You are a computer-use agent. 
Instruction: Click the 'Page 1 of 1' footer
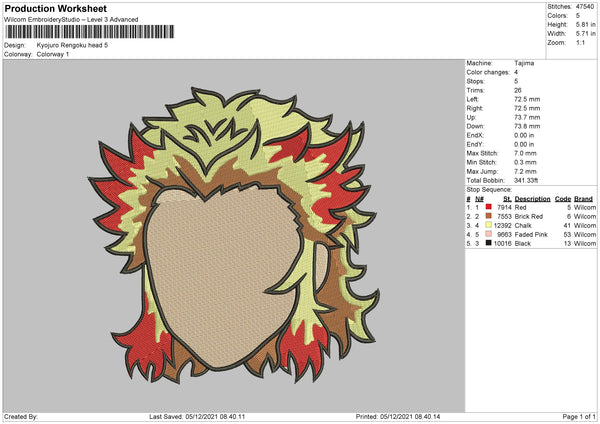pyautogui.click(x=579, y=417)
